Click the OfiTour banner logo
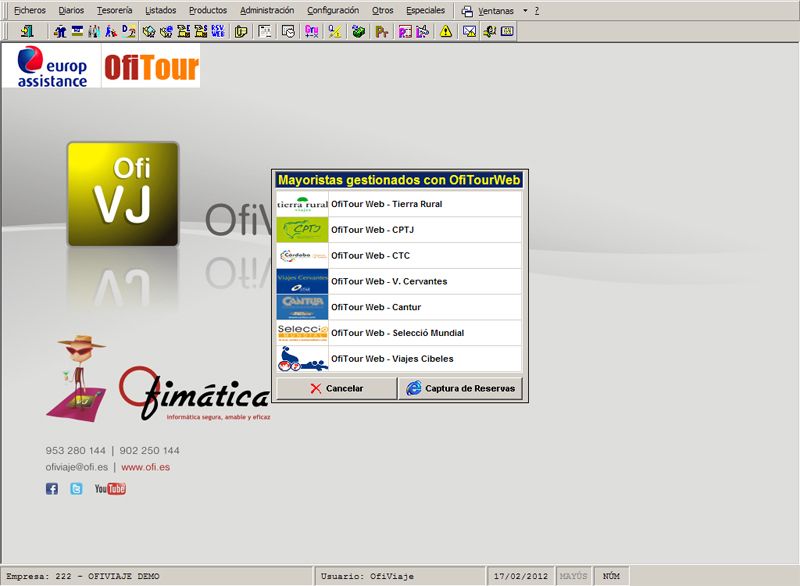This screenshot has width=800, height=586. [151, 66]
